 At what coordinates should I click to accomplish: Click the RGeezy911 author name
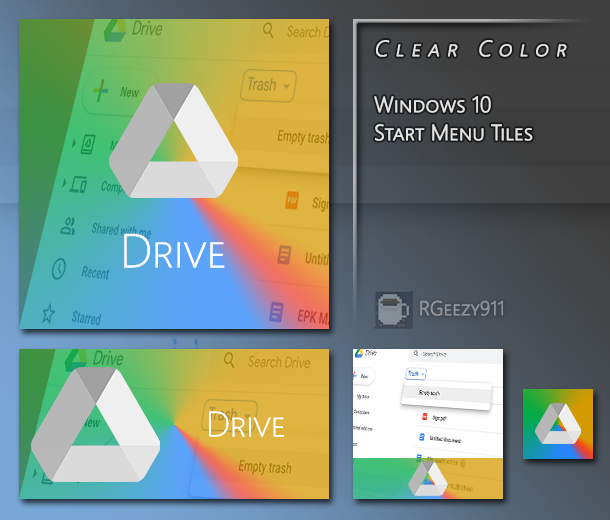pyautogui.click(x=461, y=309)
